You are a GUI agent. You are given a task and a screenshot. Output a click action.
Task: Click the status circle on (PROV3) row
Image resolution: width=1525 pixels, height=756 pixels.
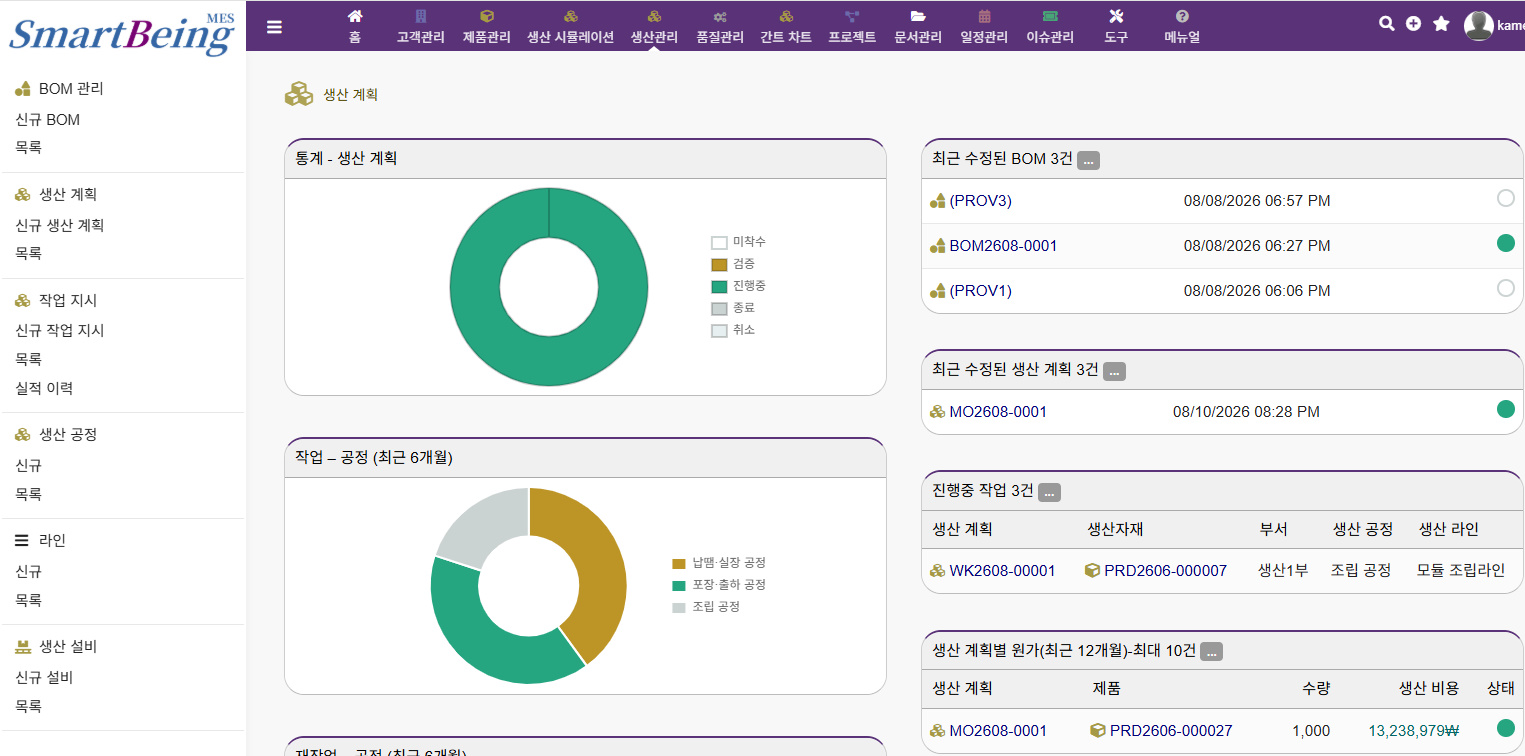pyautogui.click(x=1506, y=198)
